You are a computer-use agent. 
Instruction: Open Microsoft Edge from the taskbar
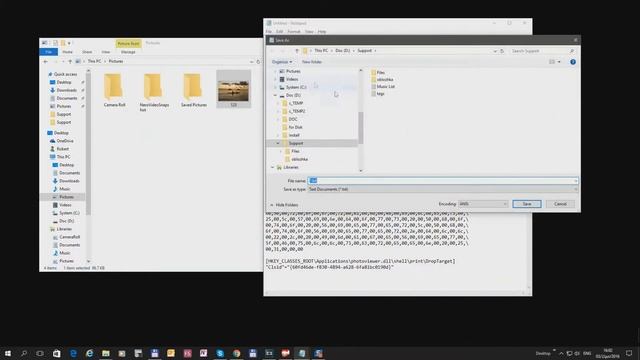(73, 353)
